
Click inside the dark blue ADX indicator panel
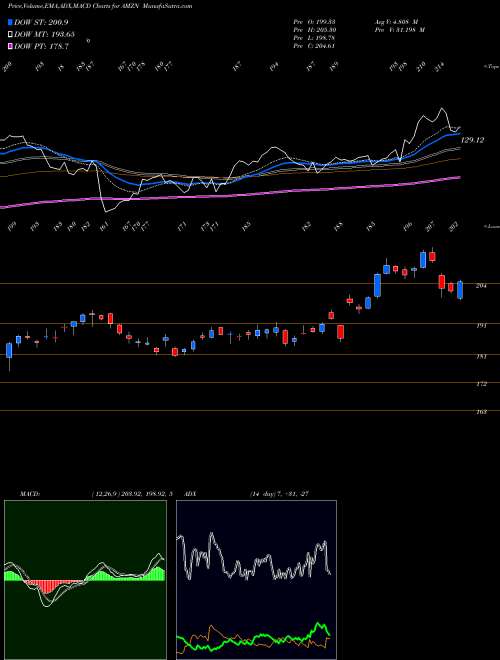(x=256, y=580)
